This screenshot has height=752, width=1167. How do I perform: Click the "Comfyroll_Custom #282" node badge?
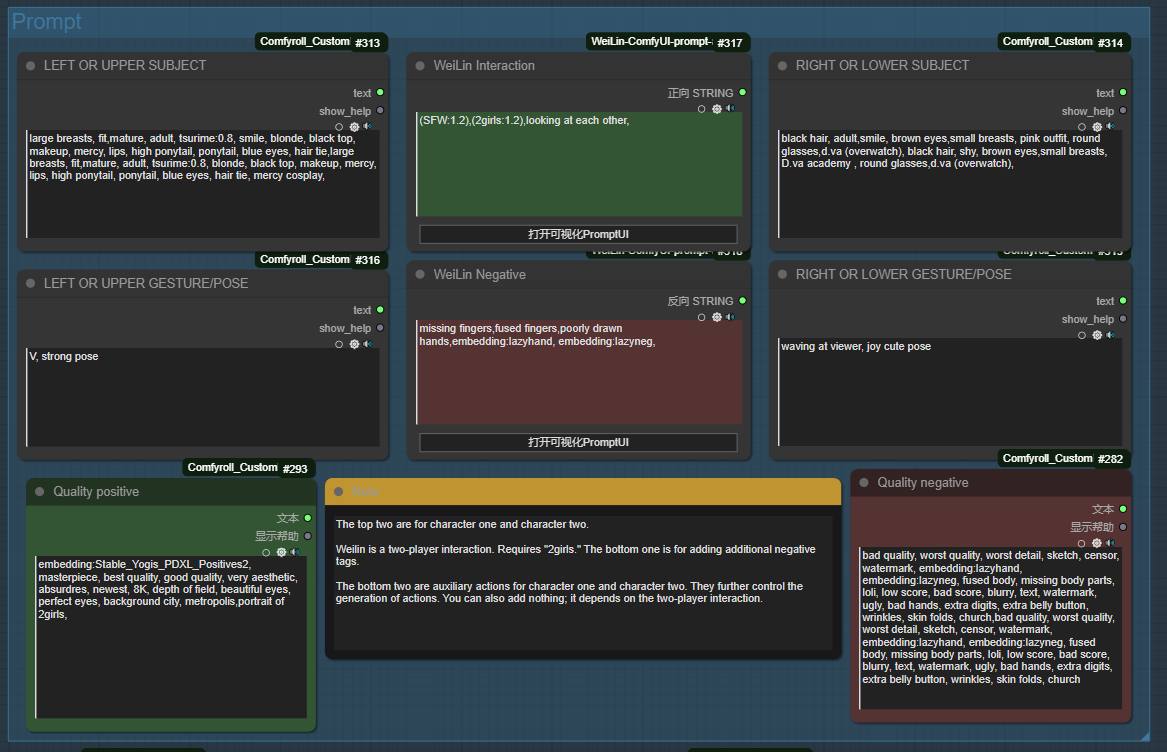[1064, 459]
